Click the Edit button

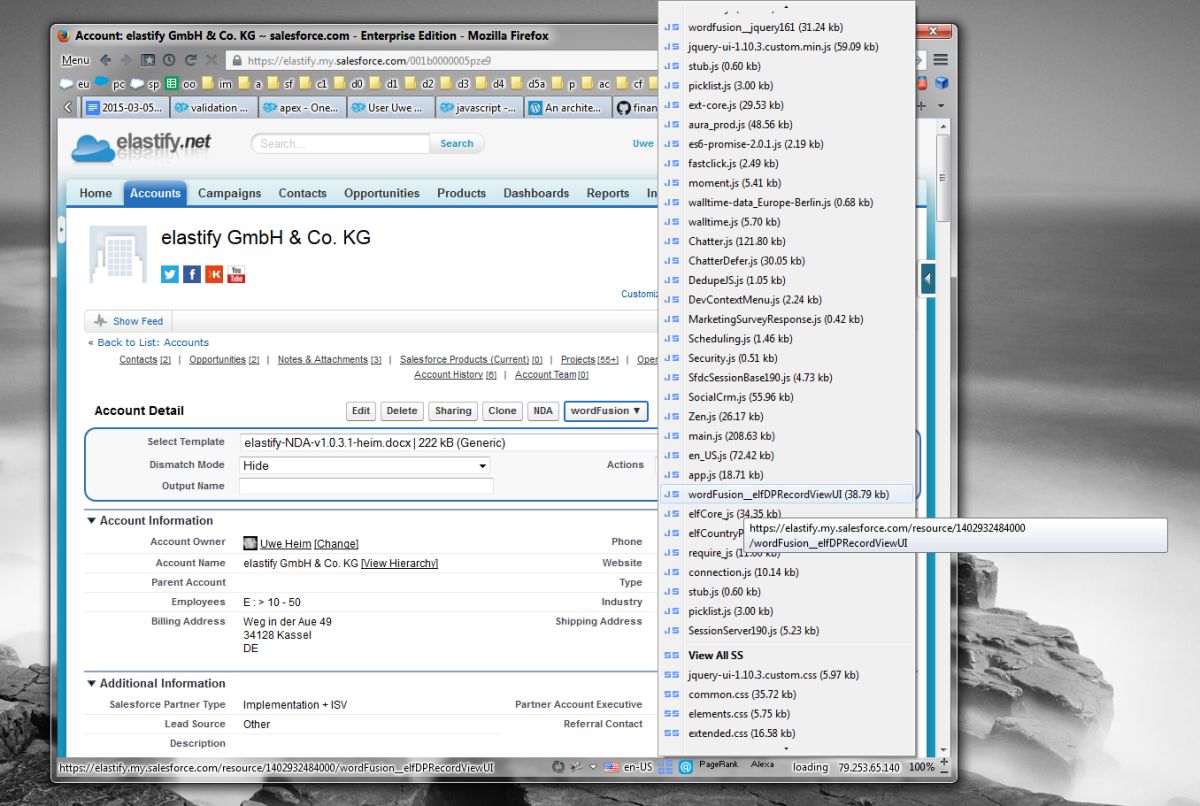[361, 411]
